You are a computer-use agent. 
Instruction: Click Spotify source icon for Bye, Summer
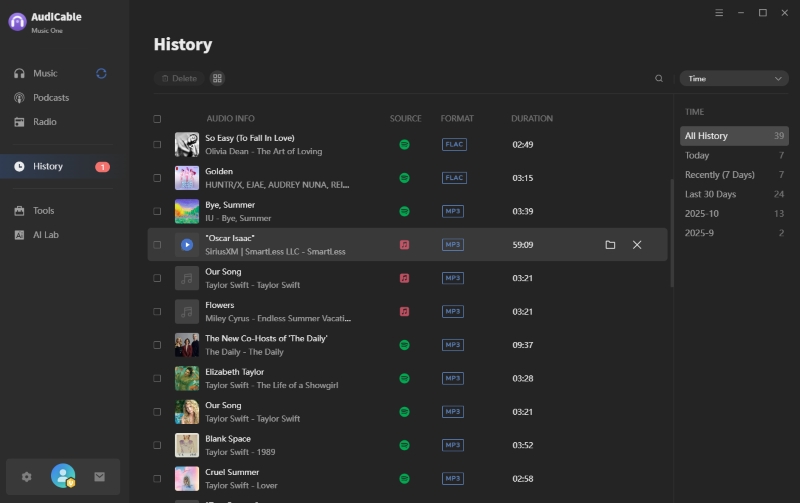click(x=404, y=211)
